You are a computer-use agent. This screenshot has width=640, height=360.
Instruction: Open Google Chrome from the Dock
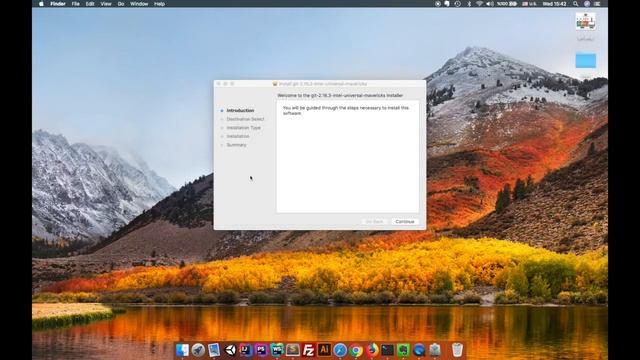[356, 350]
